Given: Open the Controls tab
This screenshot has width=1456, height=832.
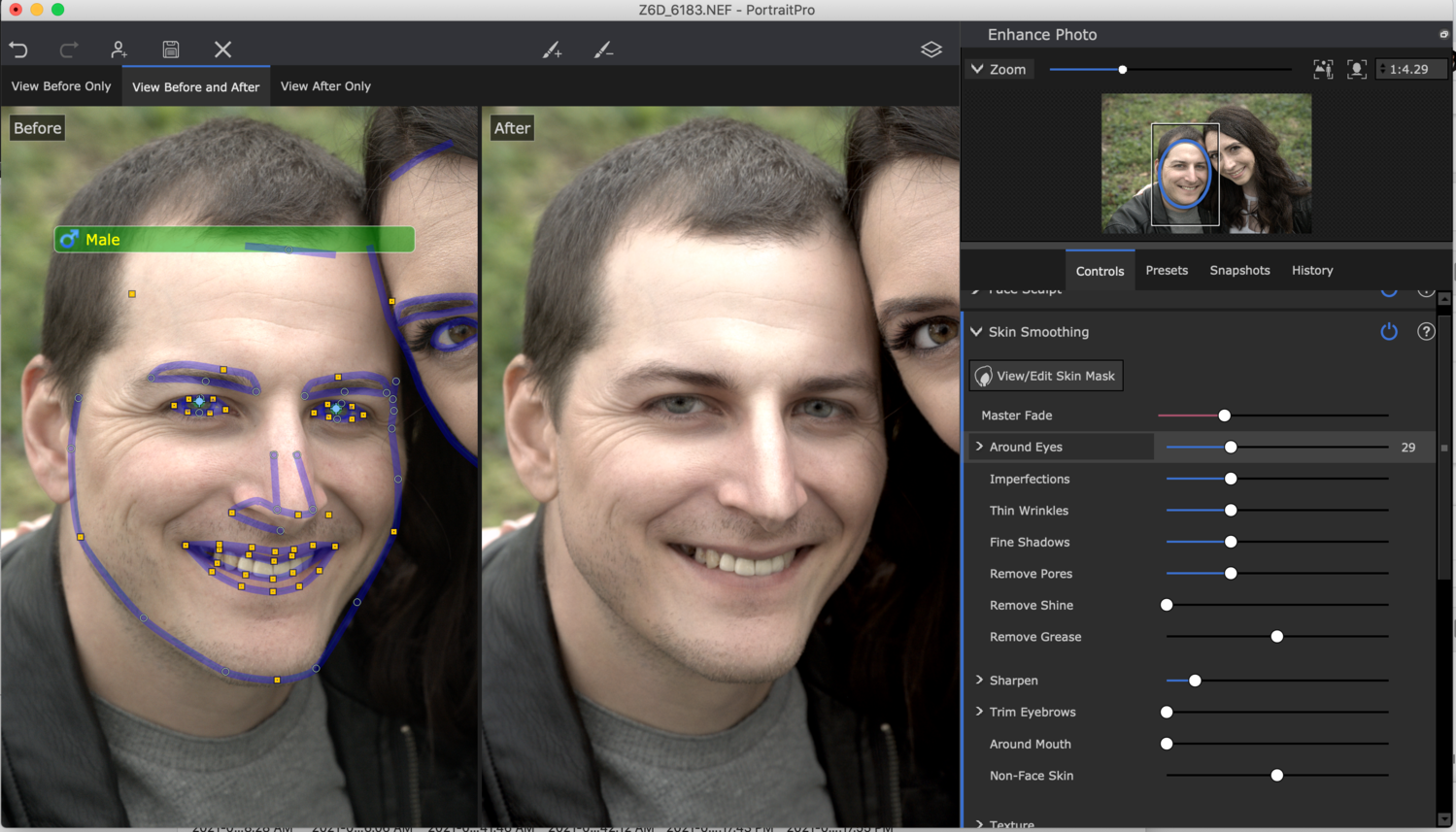Looking at the screenshot, I should pyautogui.click(x=1100, y=271).
